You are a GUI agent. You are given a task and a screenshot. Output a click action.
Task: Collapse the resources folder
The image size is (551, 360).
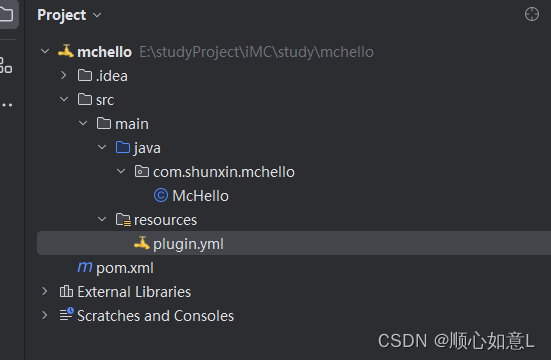(102, 219)
